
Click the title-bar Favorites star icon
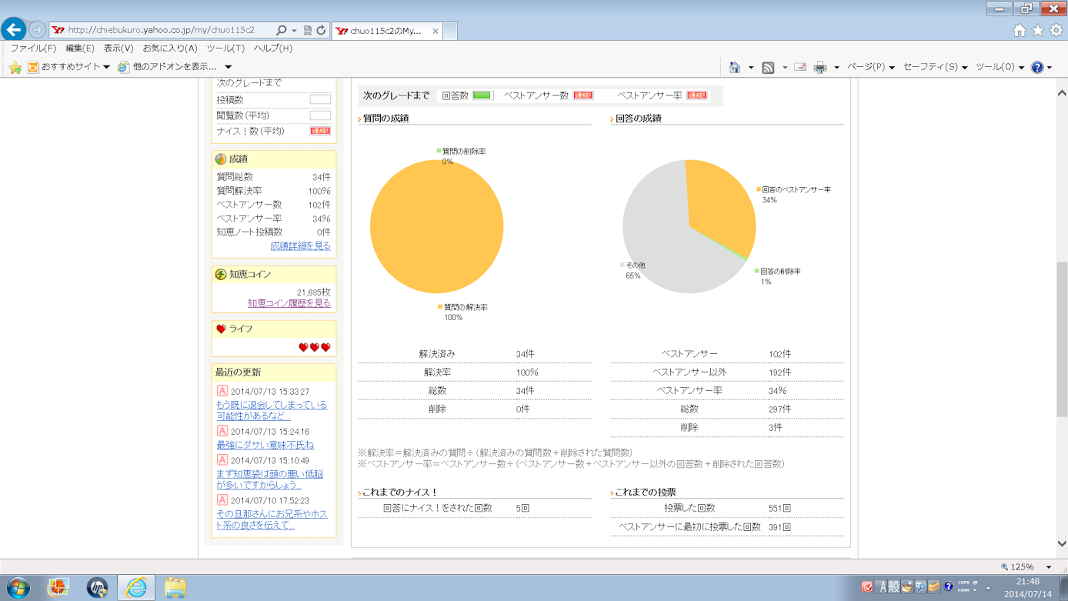pos(1037,30)
